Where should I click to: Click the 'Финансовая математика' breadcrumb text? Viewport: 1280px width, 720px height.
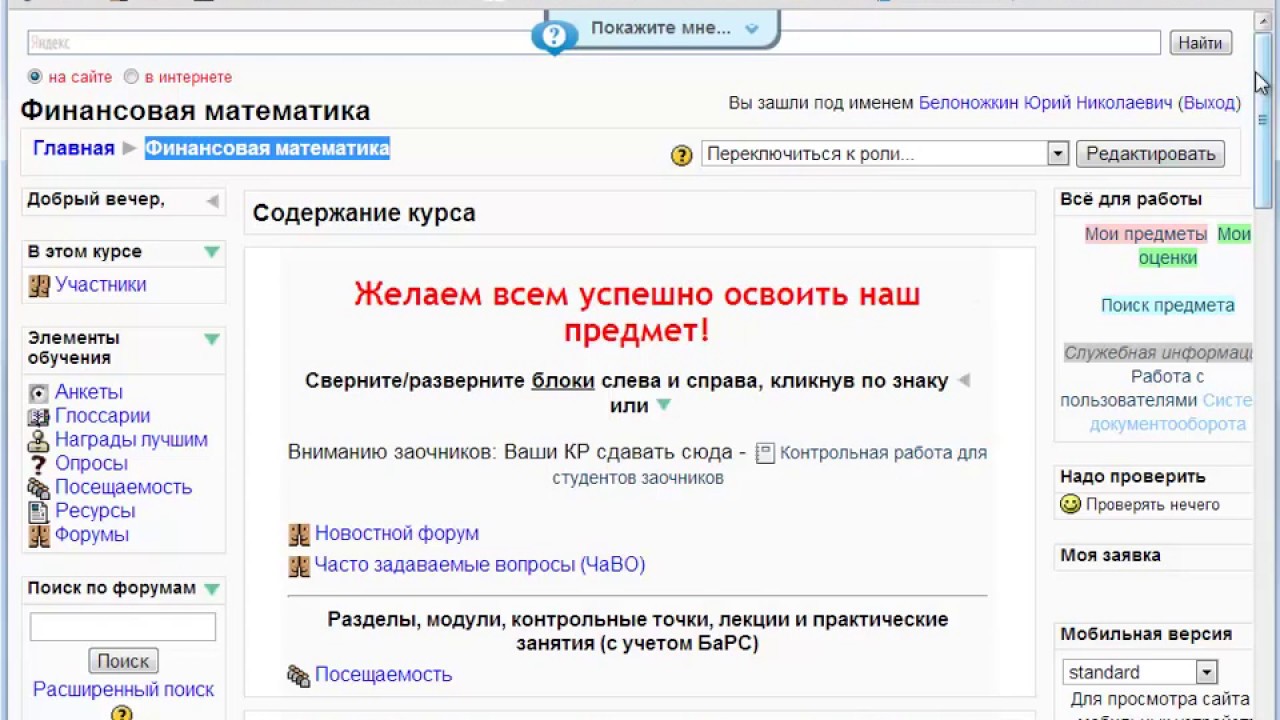pos(267,148)
